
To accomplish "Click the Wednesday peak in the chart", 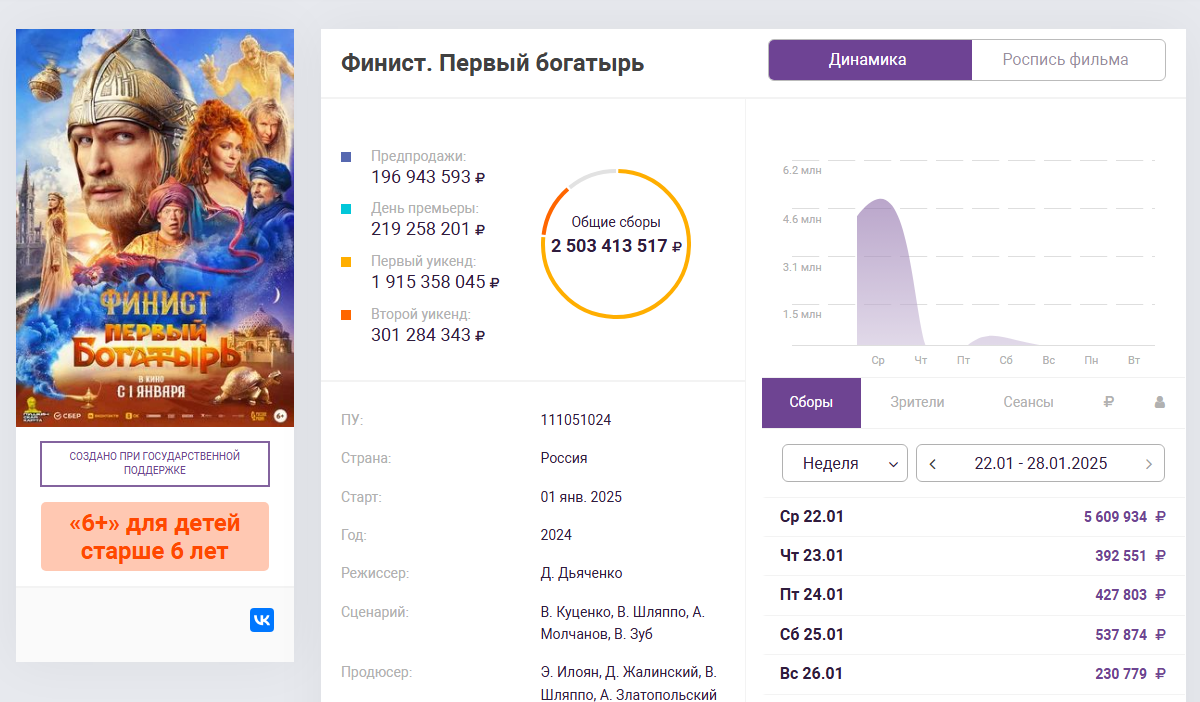I will [x=879, y=201].
